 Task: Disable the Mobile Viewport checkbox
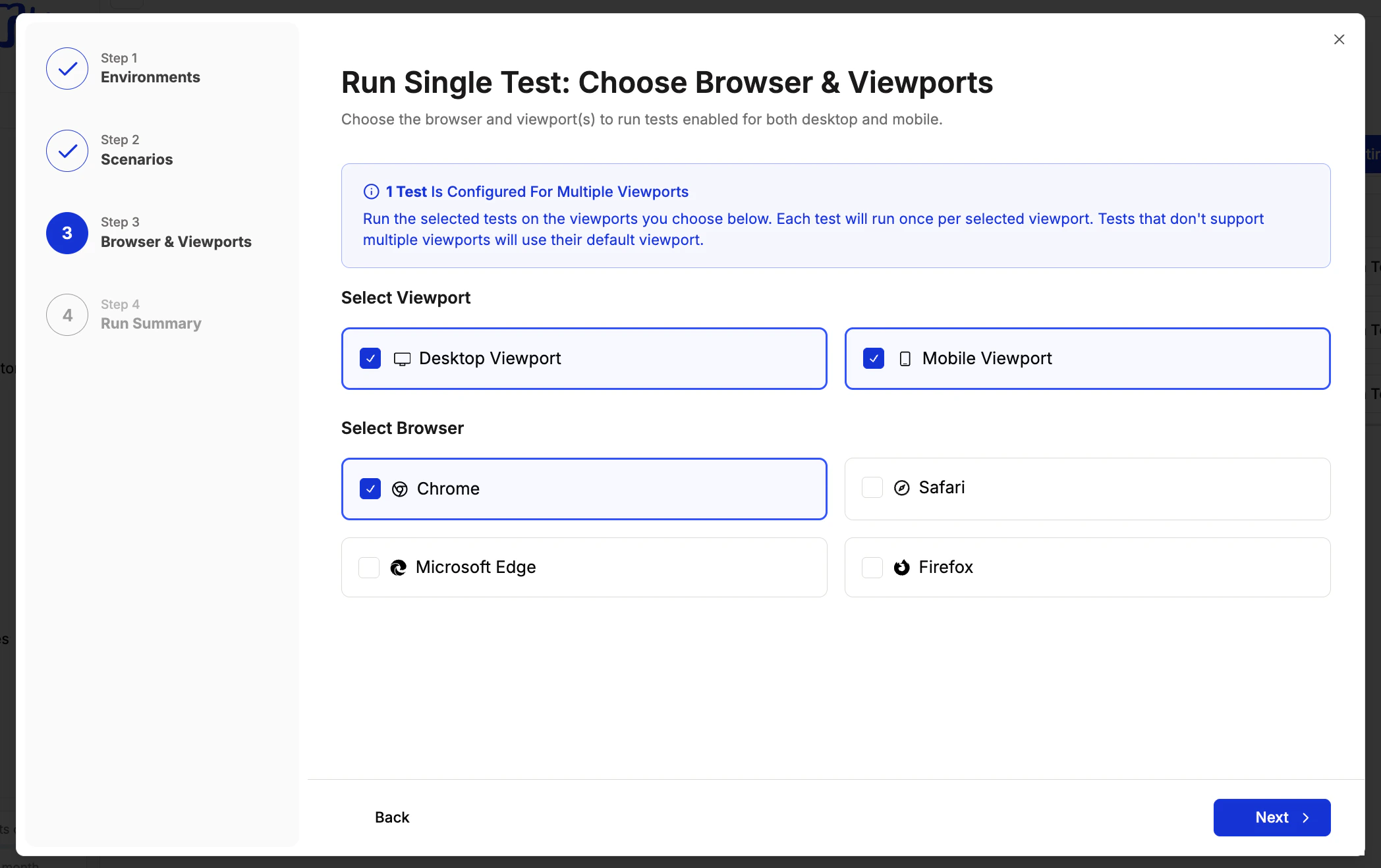pyautogui.click(x=873, y=359)
